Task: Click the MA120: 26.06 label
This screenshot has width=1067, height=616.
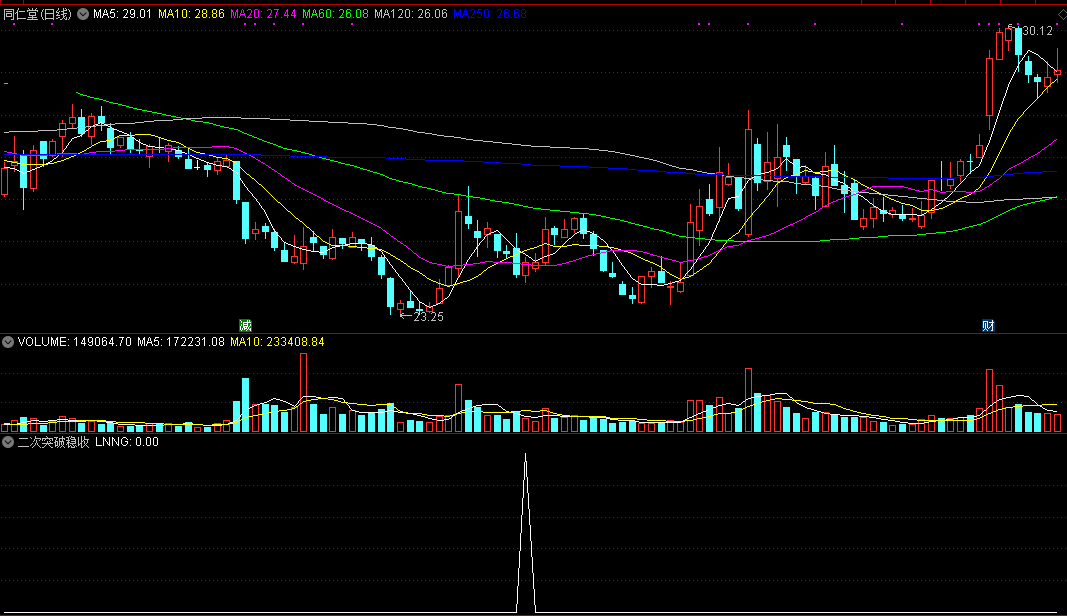Action: click(x=411, y=14)
